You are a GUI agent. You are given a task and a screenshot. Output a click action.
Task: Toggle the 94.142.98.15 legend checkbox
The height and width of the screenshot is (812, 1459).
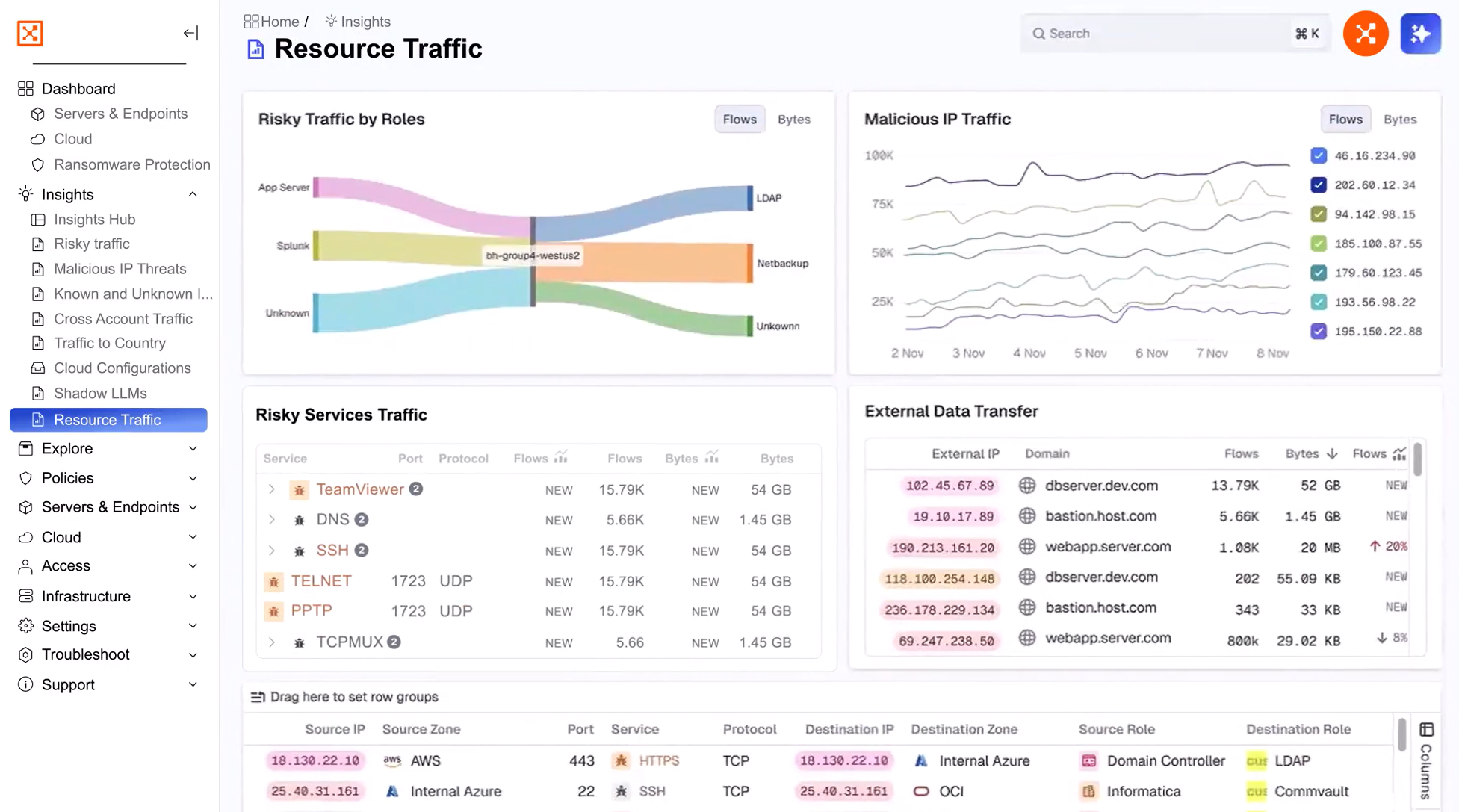(1319, 214)
